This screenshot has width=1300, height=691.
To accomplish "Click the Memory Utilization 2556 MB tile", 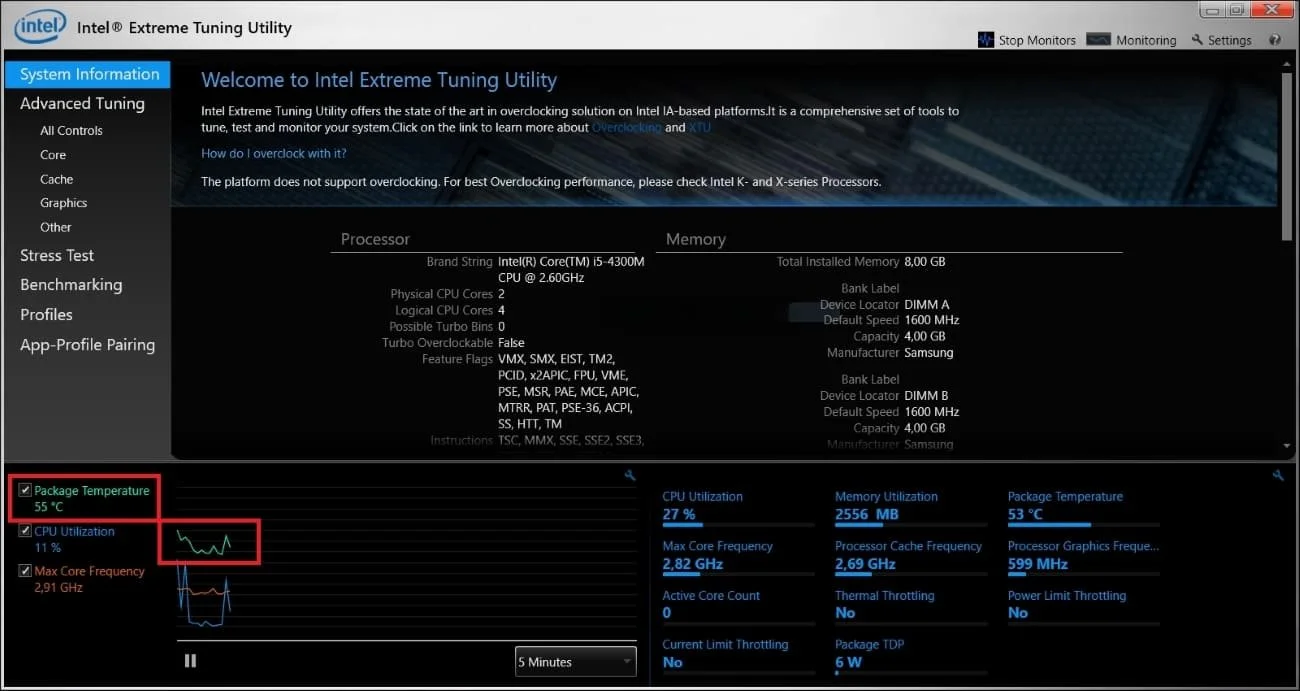I will click(911, 506).
